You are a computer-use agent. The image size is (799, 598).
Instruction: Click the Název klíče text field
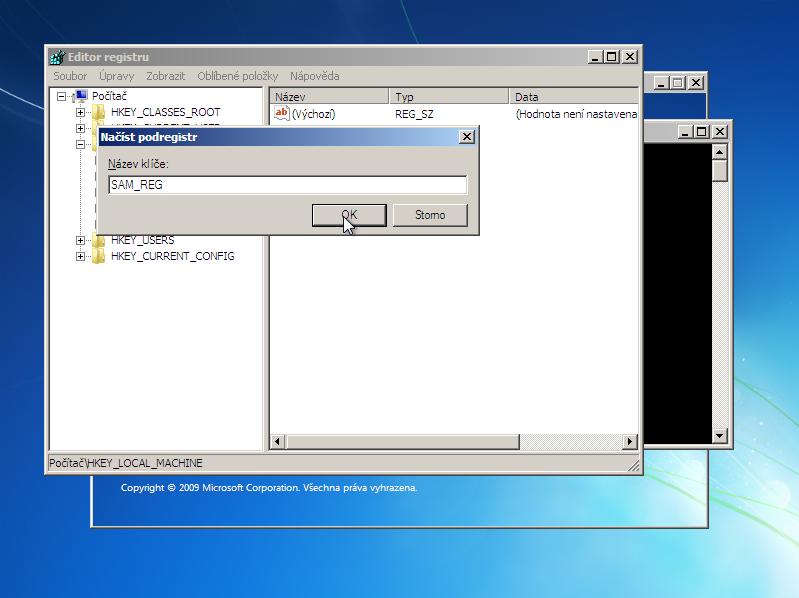click(287, 185)
